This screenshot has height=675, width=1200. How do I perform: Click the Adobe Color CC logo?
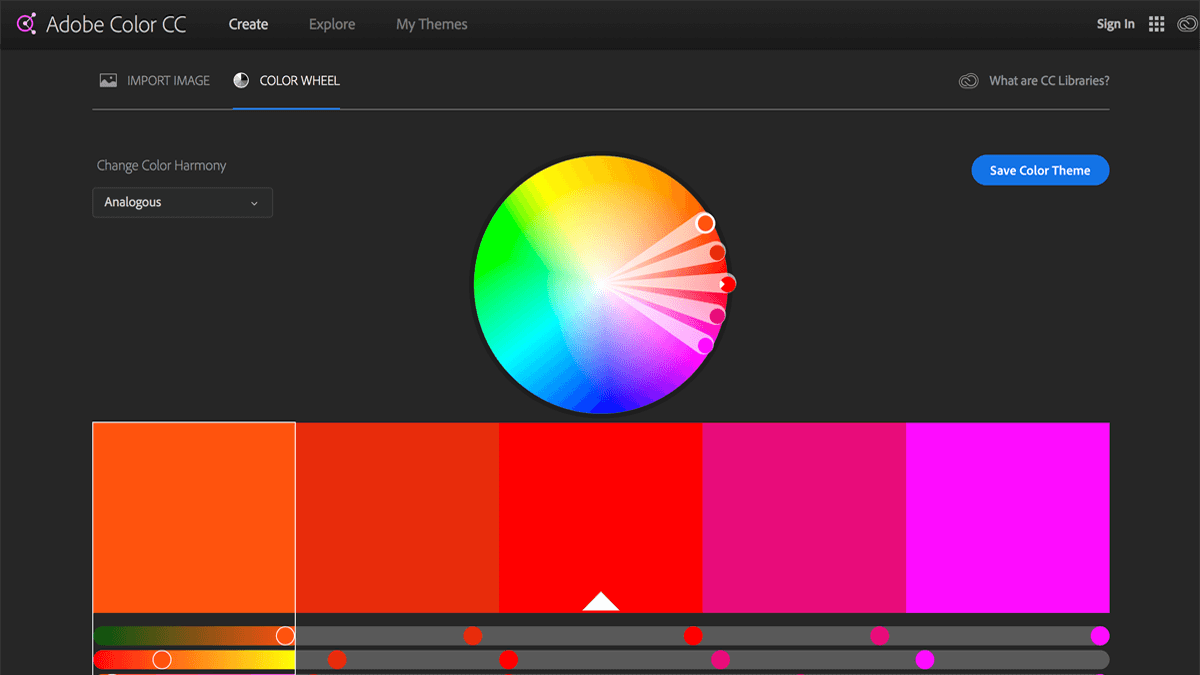click(x=100, y=23)
